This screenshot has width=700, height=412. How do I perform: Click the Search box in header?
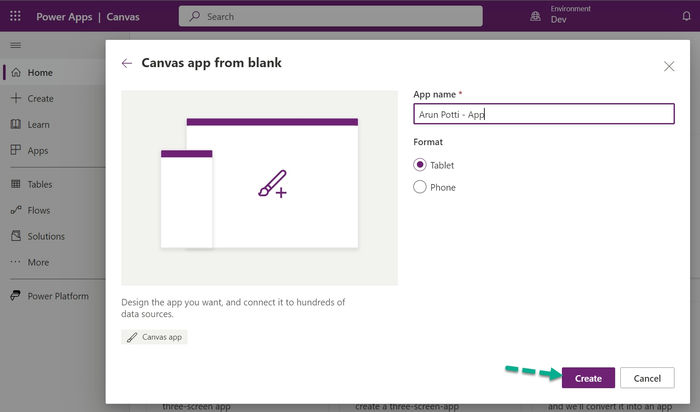(x=330, y=17)
